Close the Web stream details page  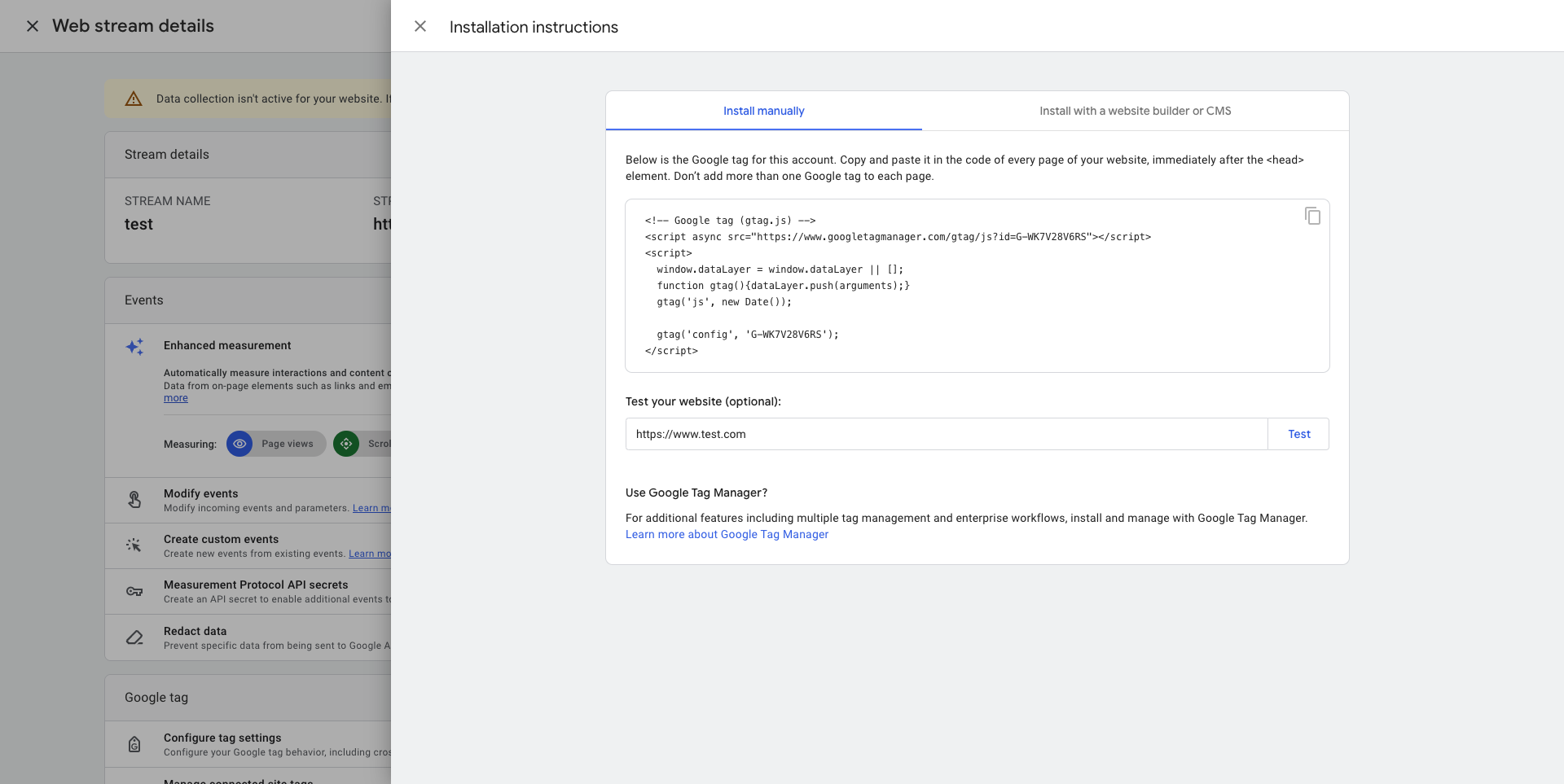[33, 26]
